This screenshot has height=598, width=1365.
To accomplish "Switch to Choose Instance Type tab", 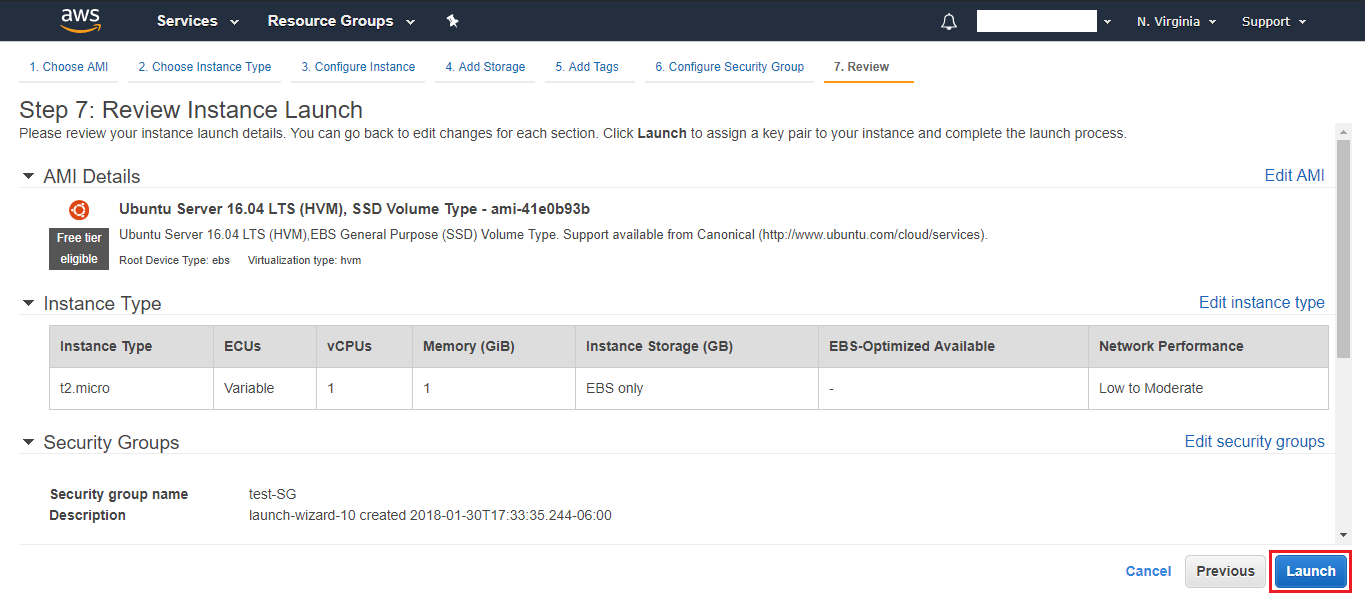I will (204, 67).
